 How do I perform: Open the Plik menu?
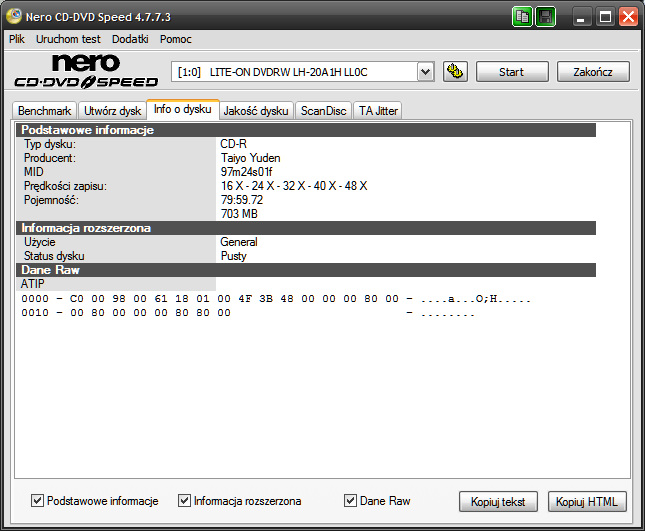point(17,39)
